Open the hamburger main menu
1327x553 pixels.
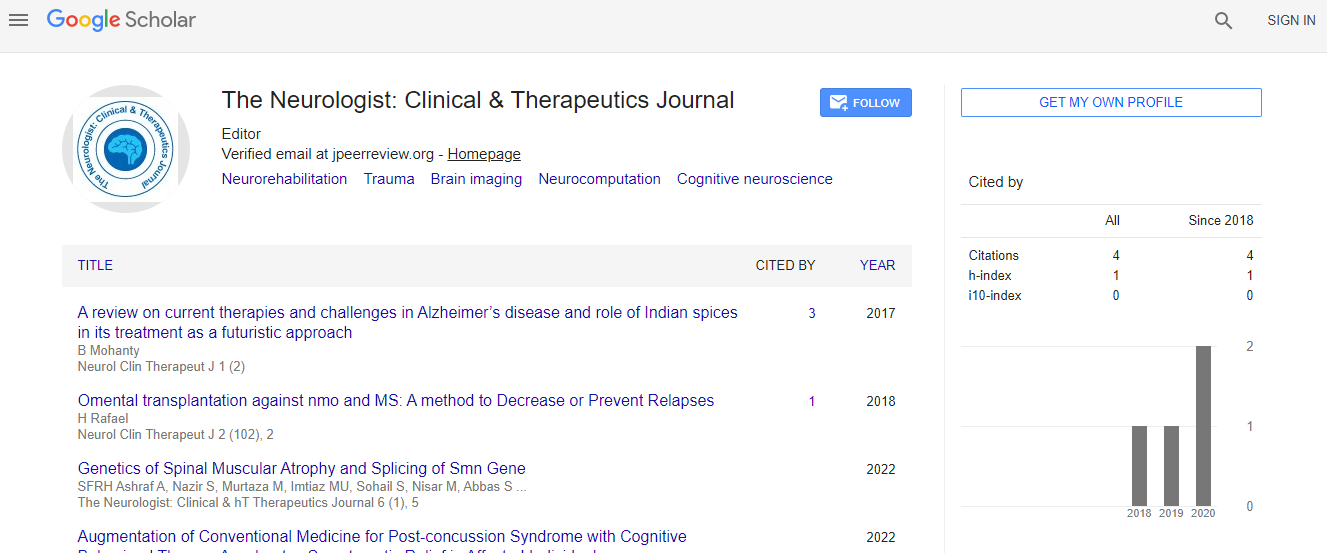click(x=18, y=20)
